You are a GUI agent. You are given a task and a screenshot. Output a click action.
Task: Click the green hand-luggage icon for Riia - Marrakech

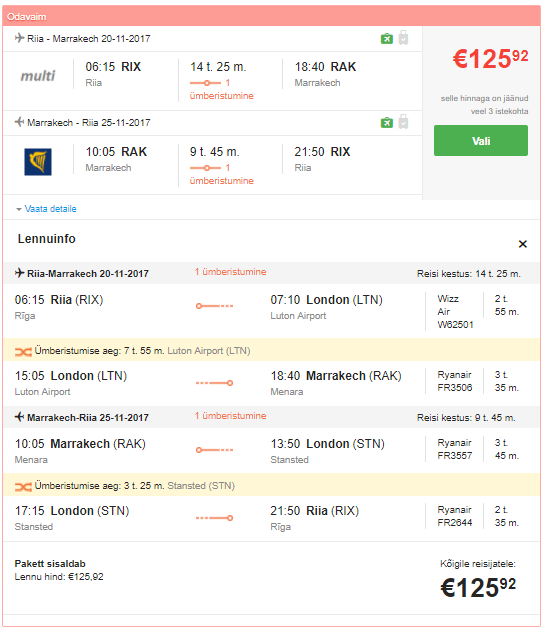pos(387,39)
